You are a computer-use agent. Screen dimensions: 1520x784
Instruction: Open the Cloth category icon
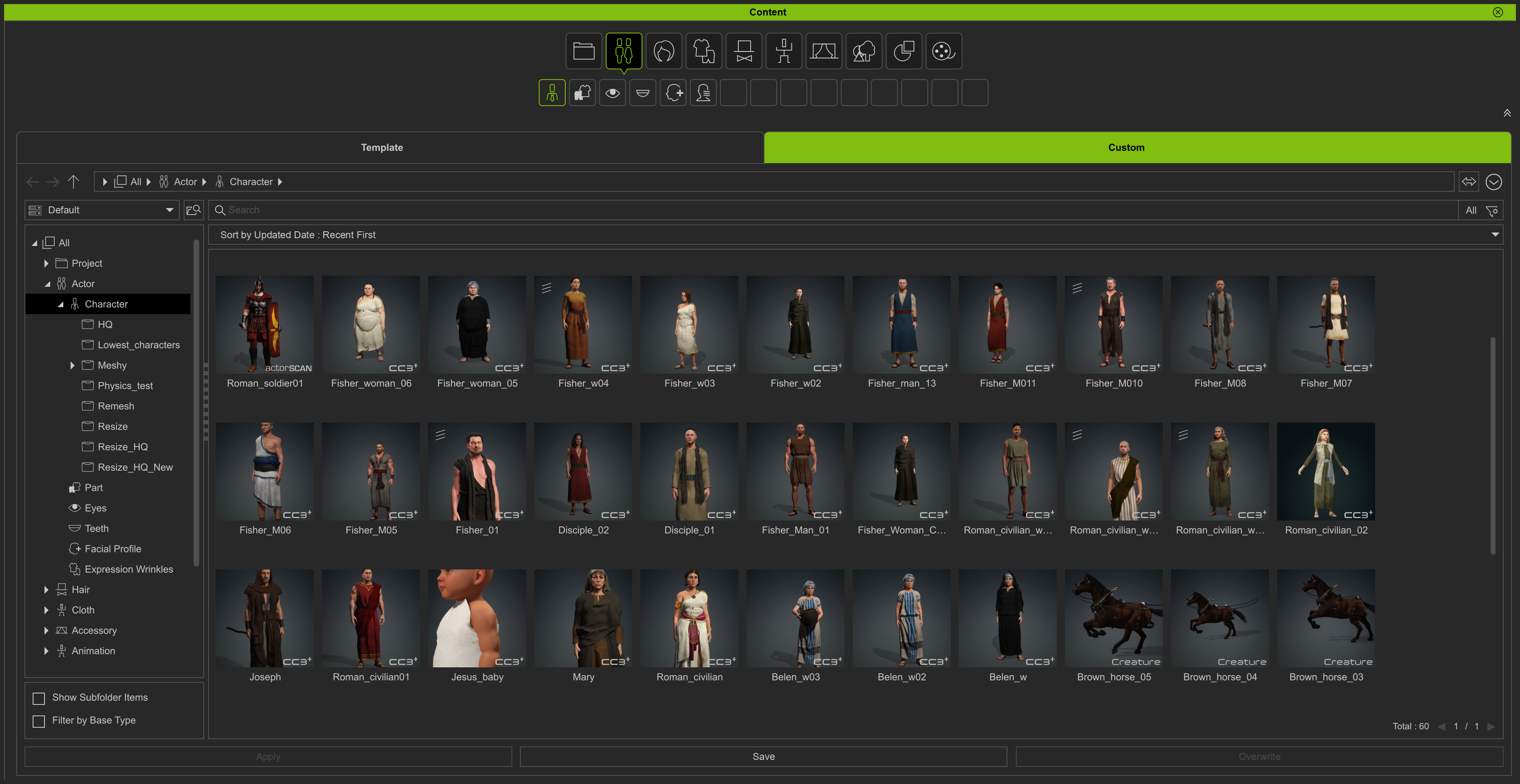click(x=704, y=51)
